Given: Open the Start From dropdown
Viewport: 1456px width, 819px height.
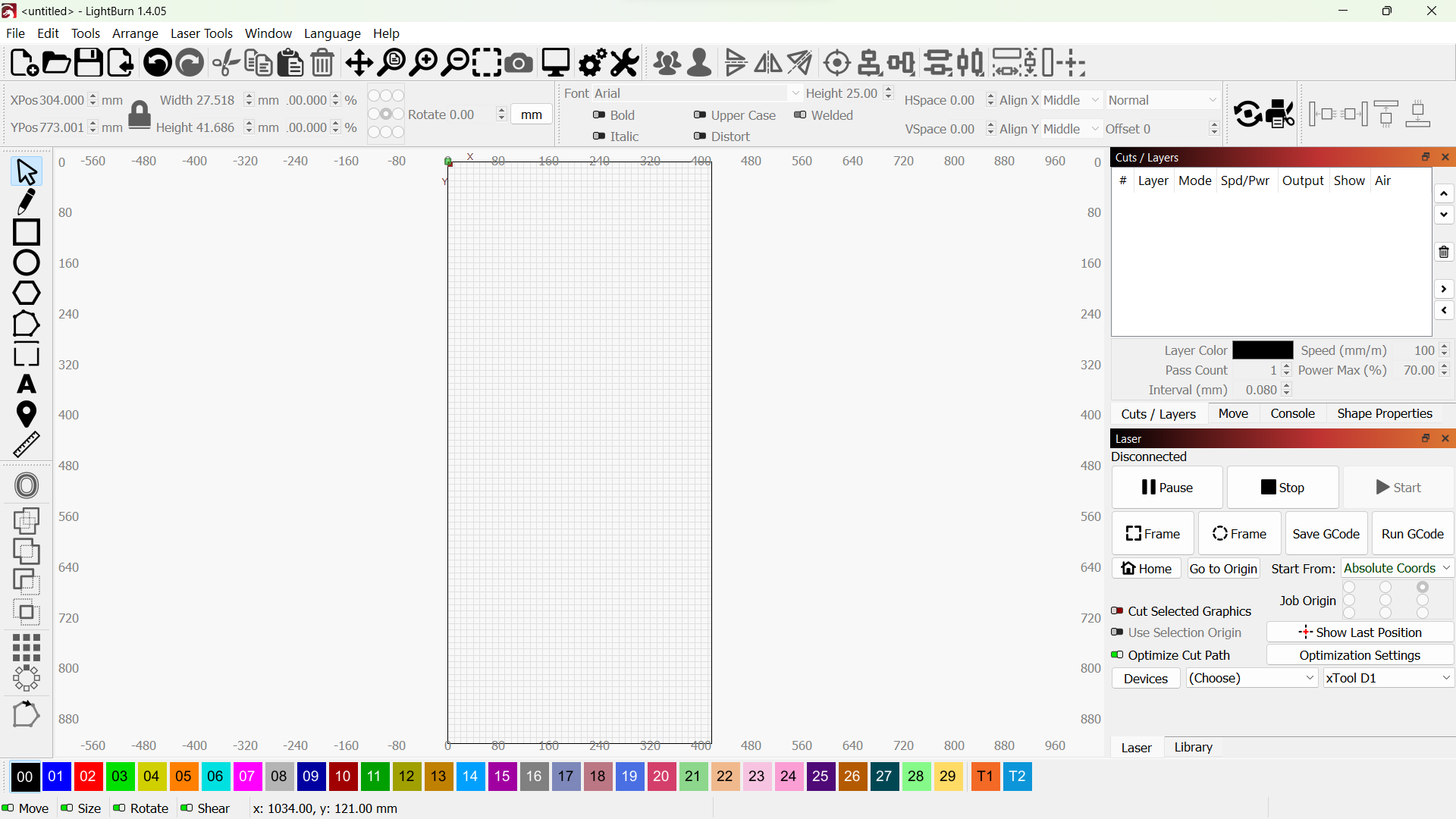Looking at the screenshot, I should (x=1396, y=568).
